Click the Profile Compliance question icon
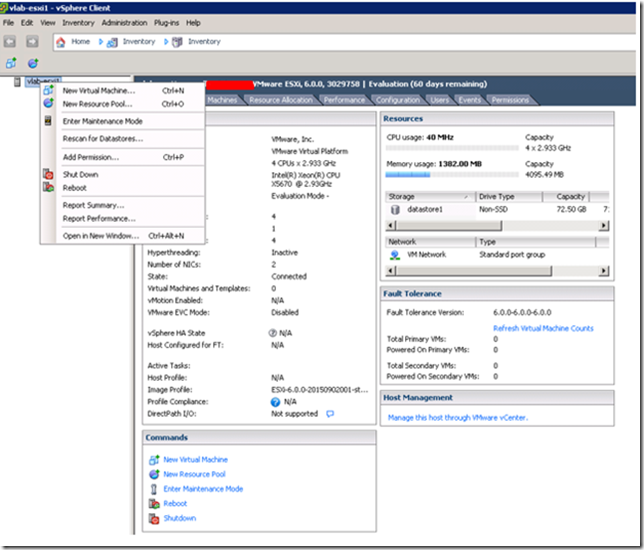Screen dimensions: 644x550 (x=275, y=402)
